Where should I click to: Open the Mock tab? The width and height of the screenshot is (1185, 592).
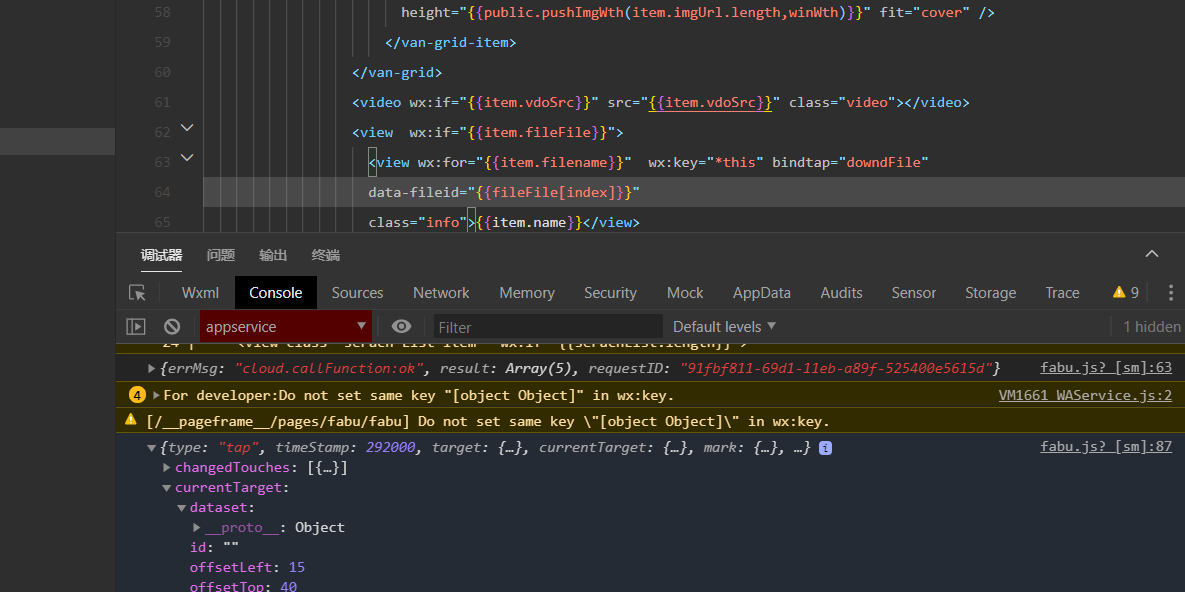(x=685, y=293)
